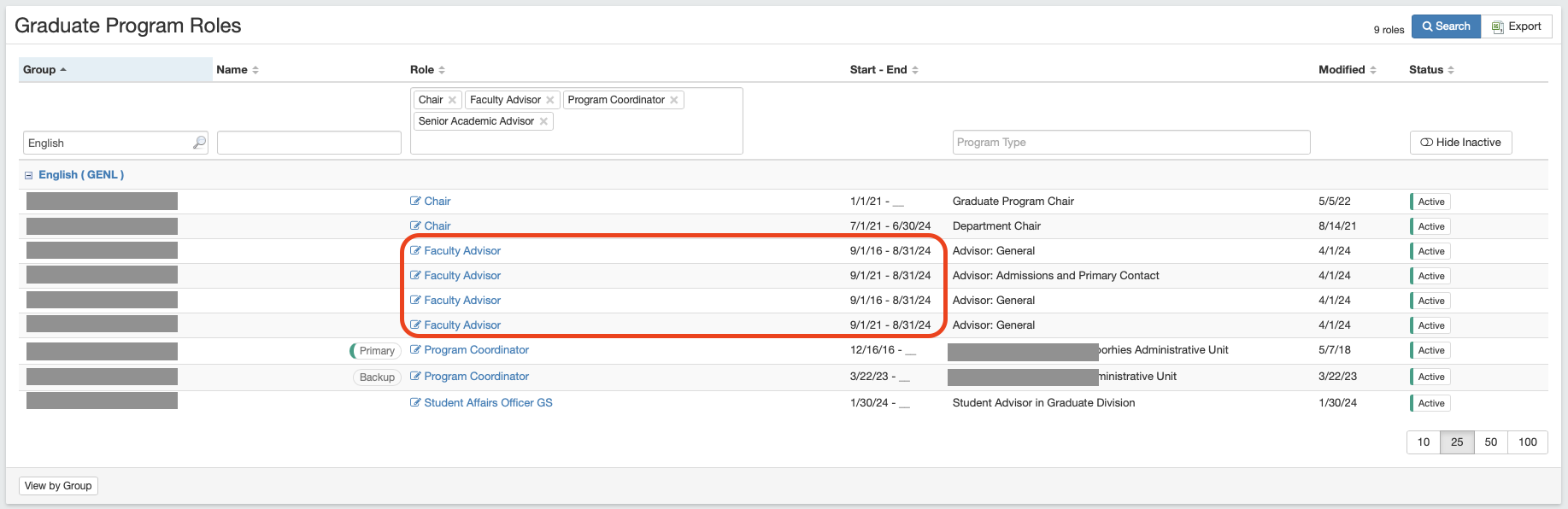The height and width of the screenshot is (509, 1568).
Task: Open the Faculty Advisor link dated 9/1/21 with Advisor: General
Action: 462,325
